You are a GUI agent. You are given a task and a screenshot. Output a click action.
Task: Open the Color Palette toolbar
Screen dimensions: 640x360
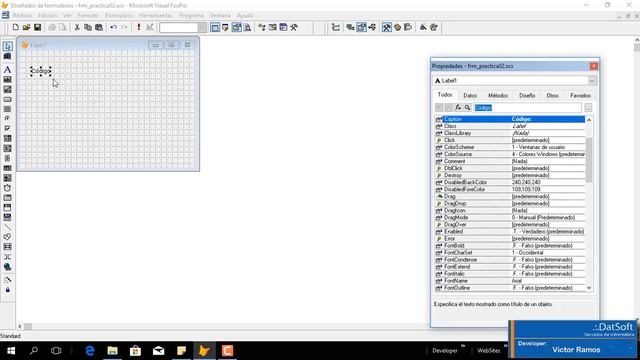(397, 27)
